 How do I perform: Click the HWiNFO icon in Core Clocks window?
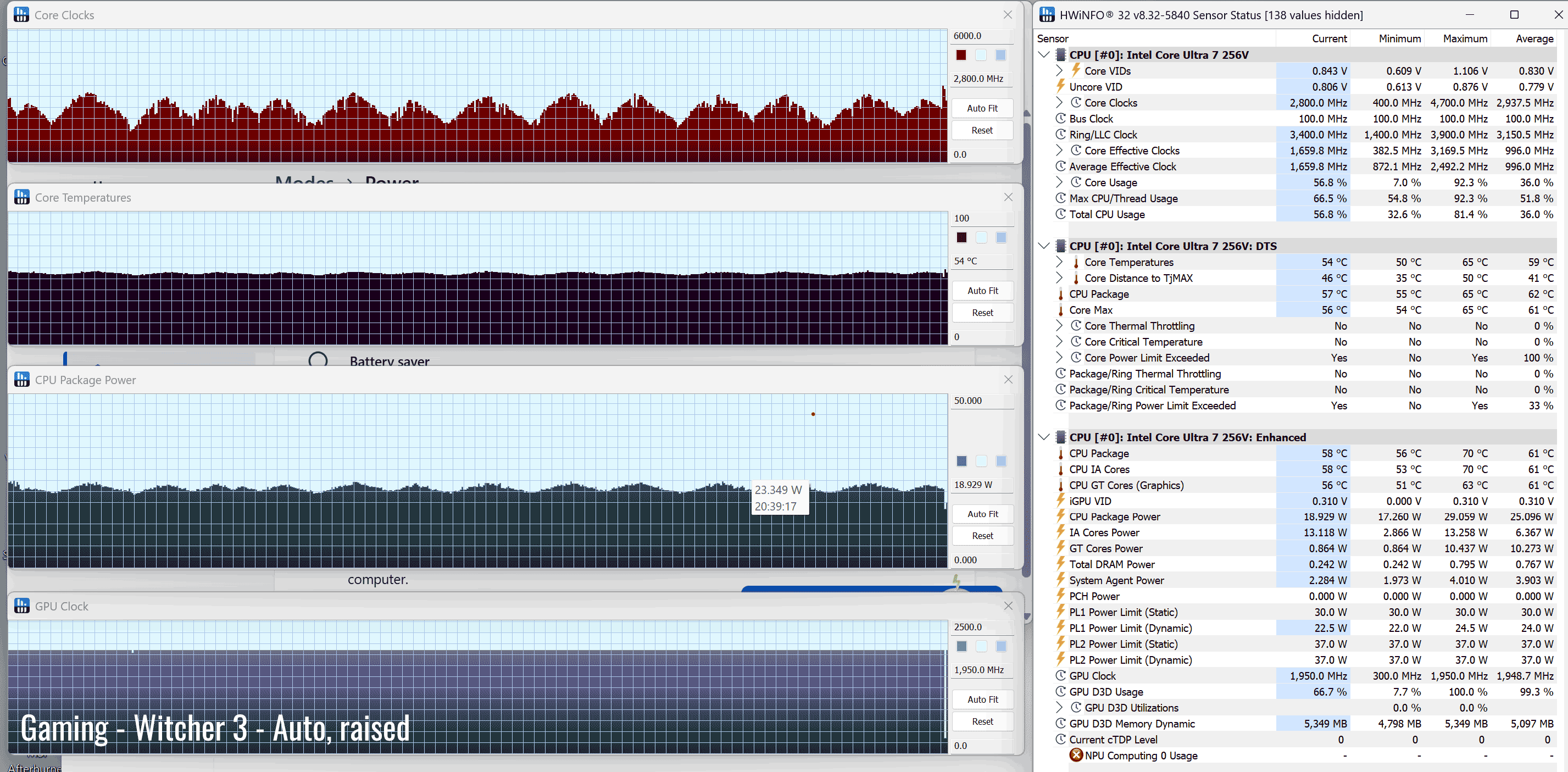click(21, 15)
